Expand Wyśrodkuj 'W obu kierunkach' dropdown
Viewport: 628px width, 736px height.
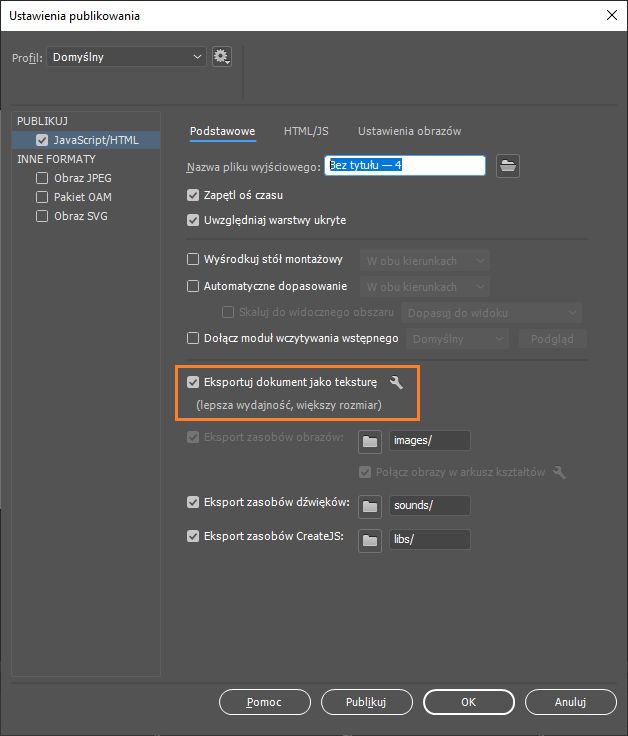pos(424,260)
